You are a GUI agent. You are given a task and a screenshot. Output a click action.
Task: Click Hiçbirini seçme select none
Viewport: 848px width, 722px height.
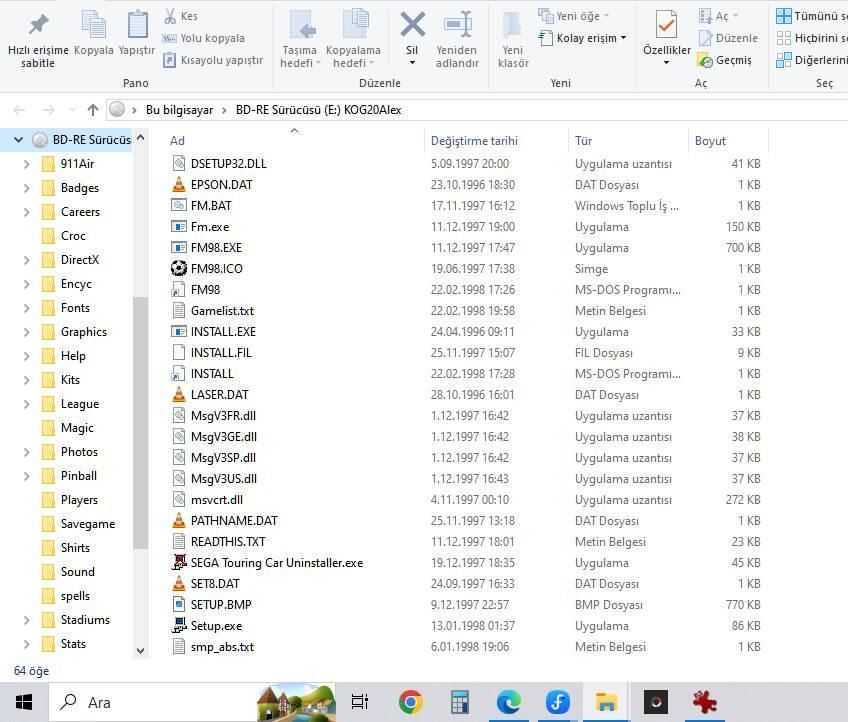(811, 38)
